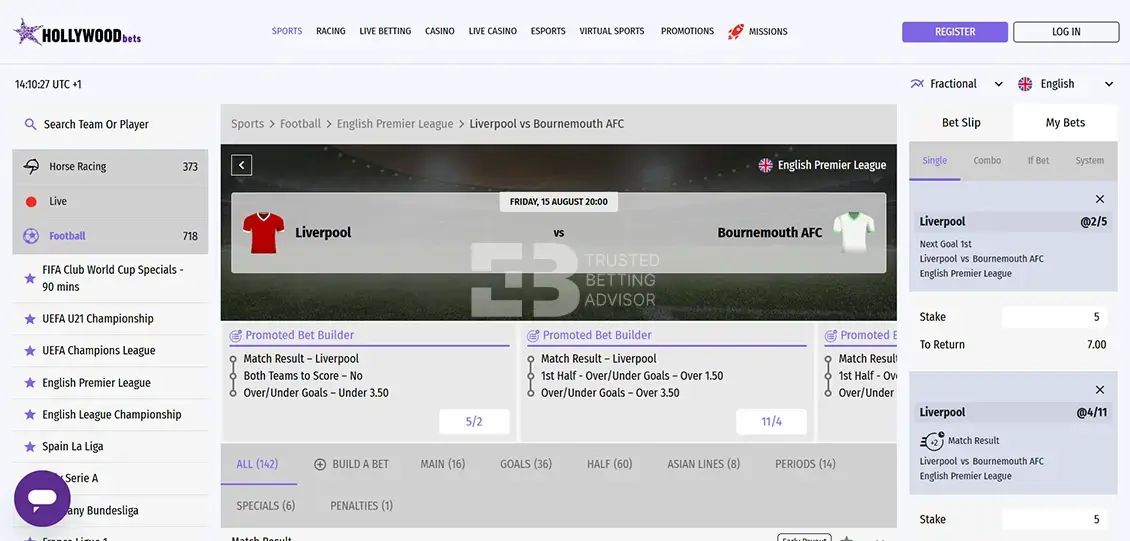
Task: Add the 11/4 promoted bet builder
Action: coord(771,422)
